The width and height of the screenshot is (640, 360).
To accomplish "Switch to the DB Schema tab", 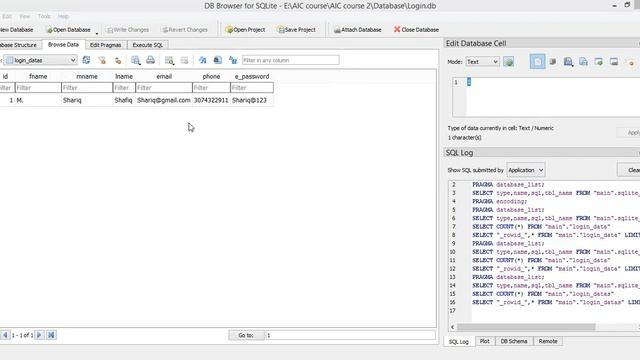I will point(514,341).
